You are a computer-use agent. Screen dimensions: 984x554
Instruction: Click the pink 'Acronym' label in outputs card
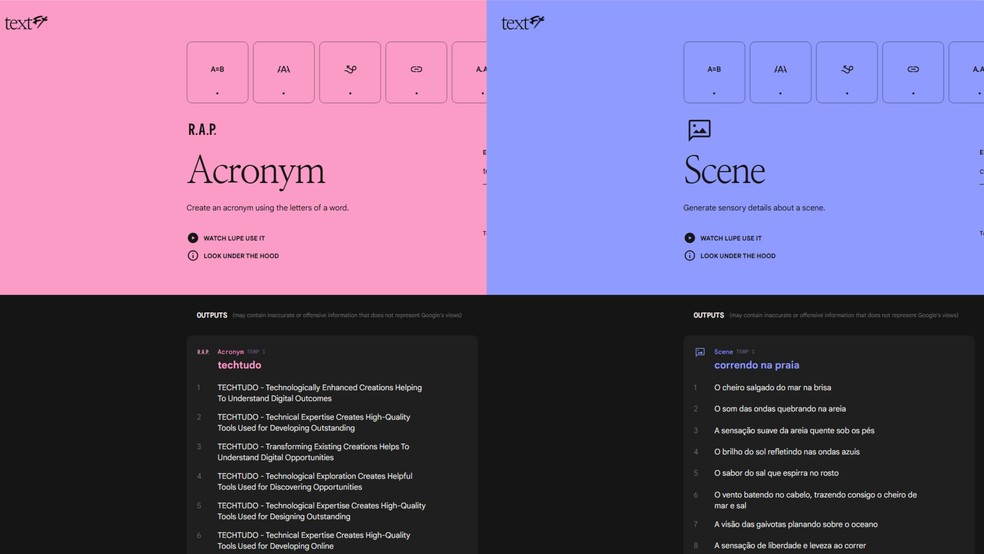pyautogui.click(x=230, y=352)
